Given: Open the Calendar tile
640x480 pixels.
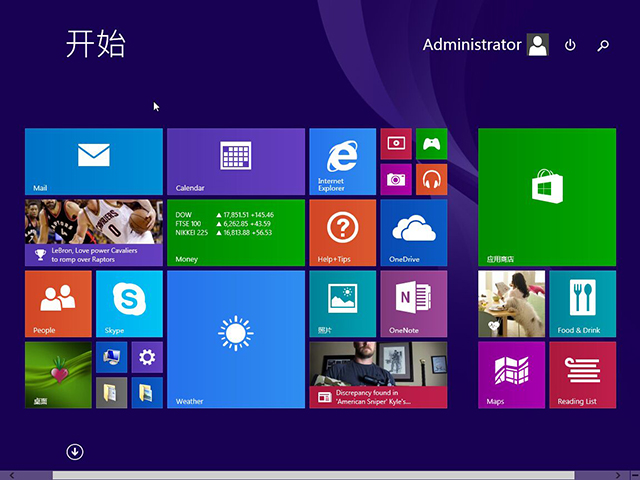Looking at the screenshot, I should [x=236, y=161].
